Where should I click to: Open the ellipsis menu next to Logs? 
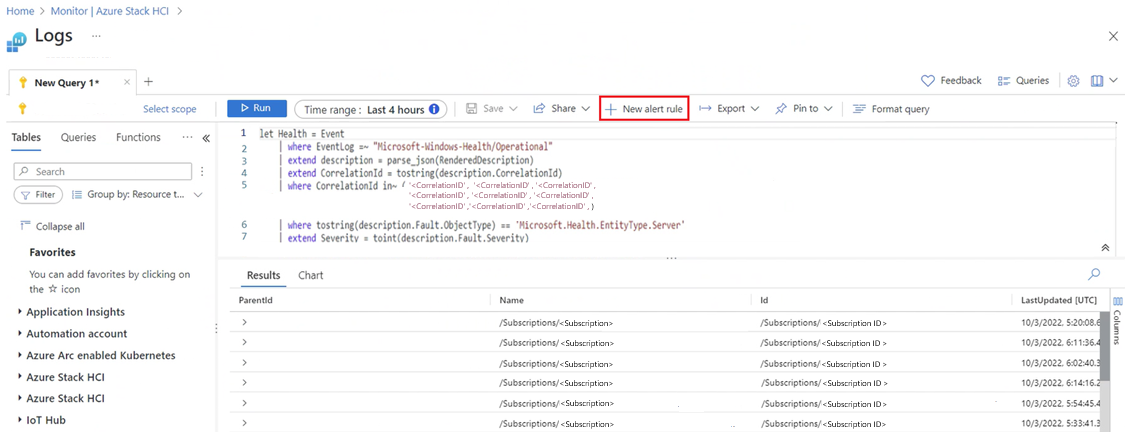[96, 36]
